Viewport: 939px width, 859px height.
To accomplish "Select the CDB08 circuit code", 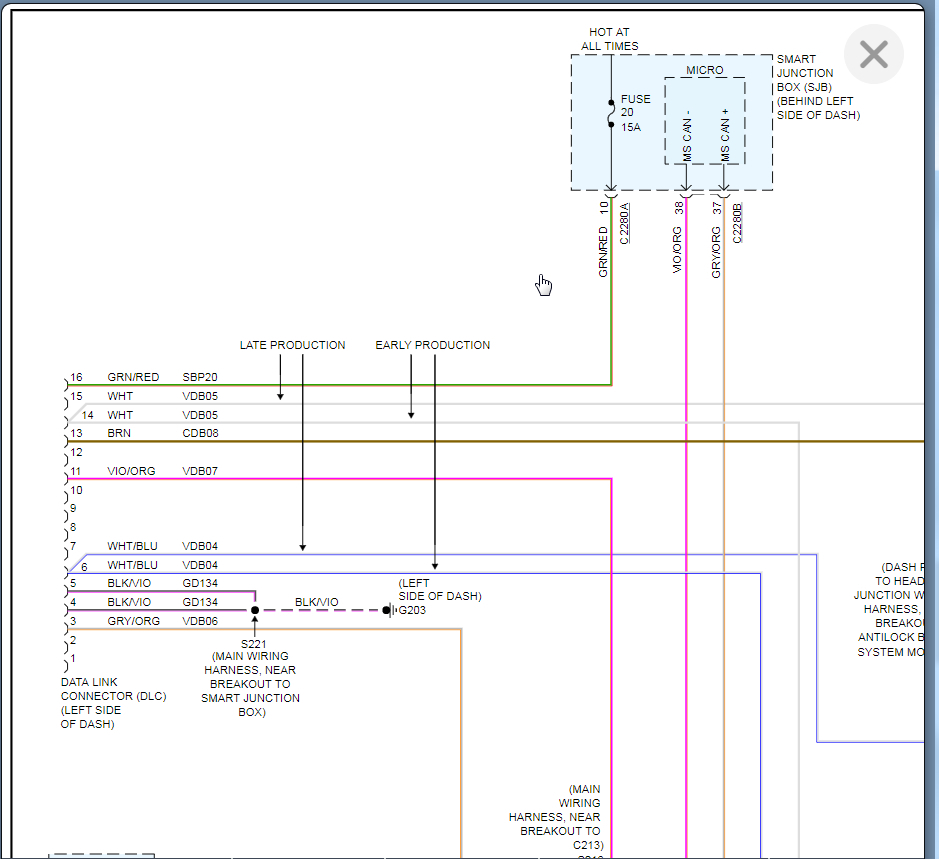I will [x=199, y=433].
